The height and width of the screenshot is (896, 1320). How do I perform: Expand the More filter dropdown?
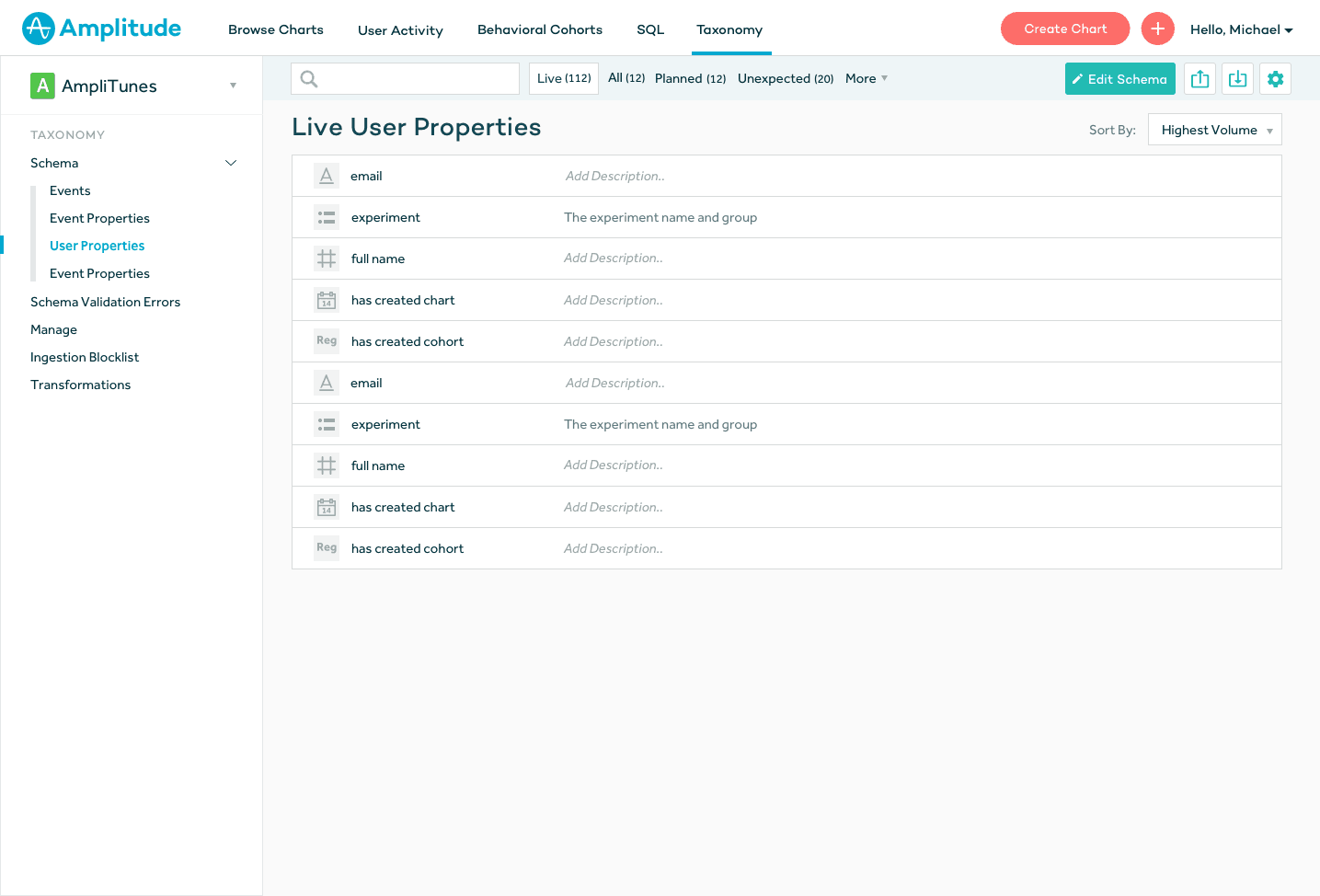[865, 78]
